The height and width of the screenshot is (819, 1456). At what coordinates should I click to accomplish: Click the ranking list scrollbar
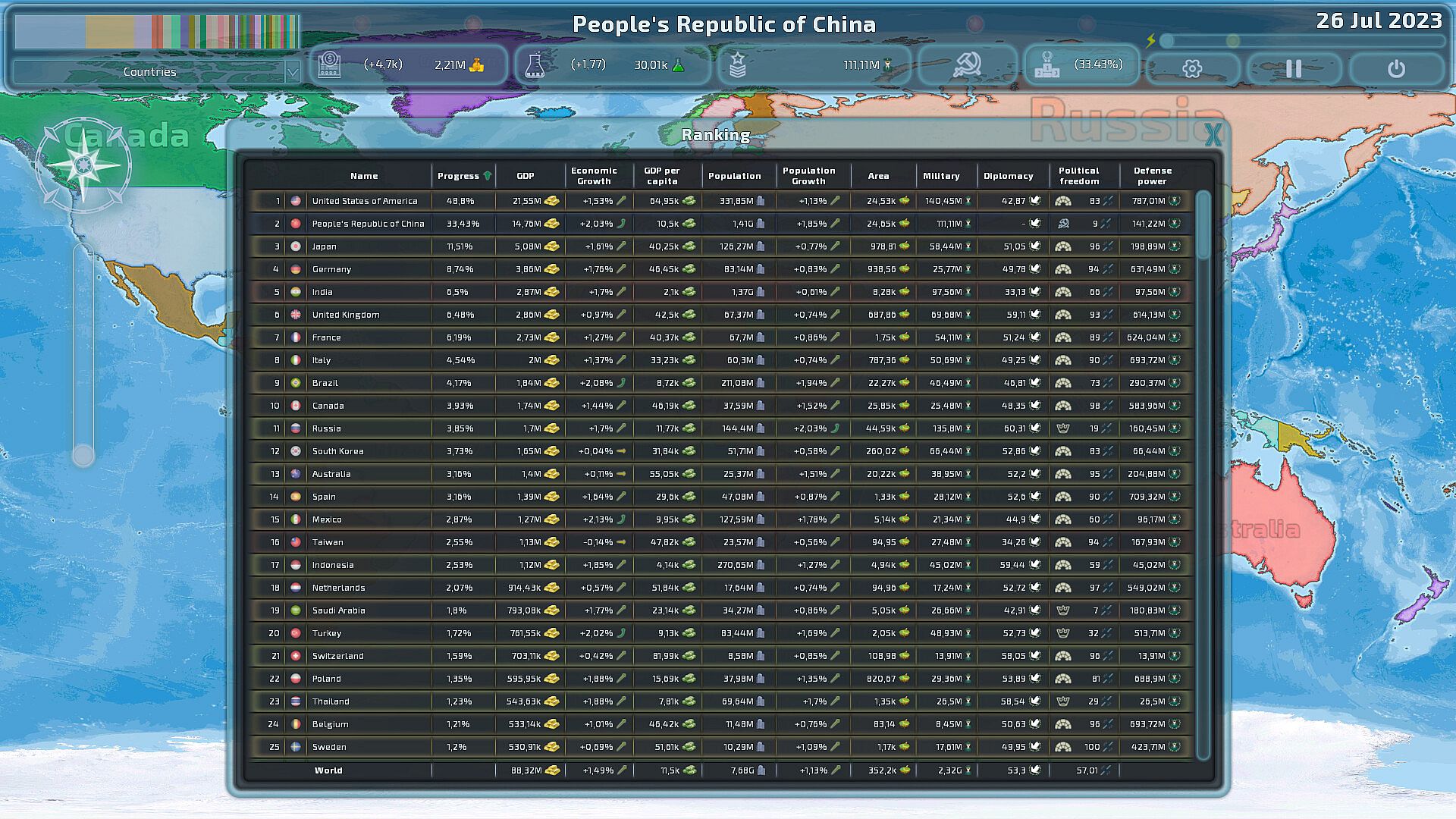coord(1203,226)
